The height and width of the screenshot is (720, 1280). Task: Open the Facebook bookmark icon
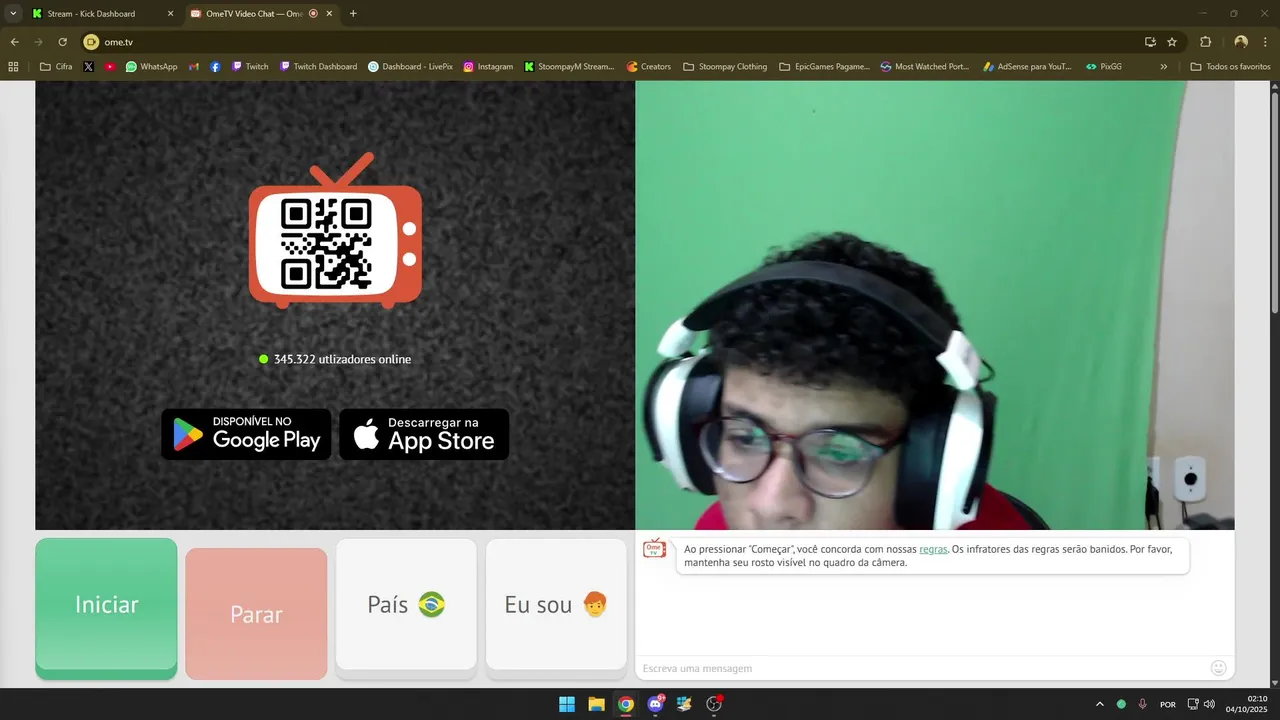coord(215,67)
